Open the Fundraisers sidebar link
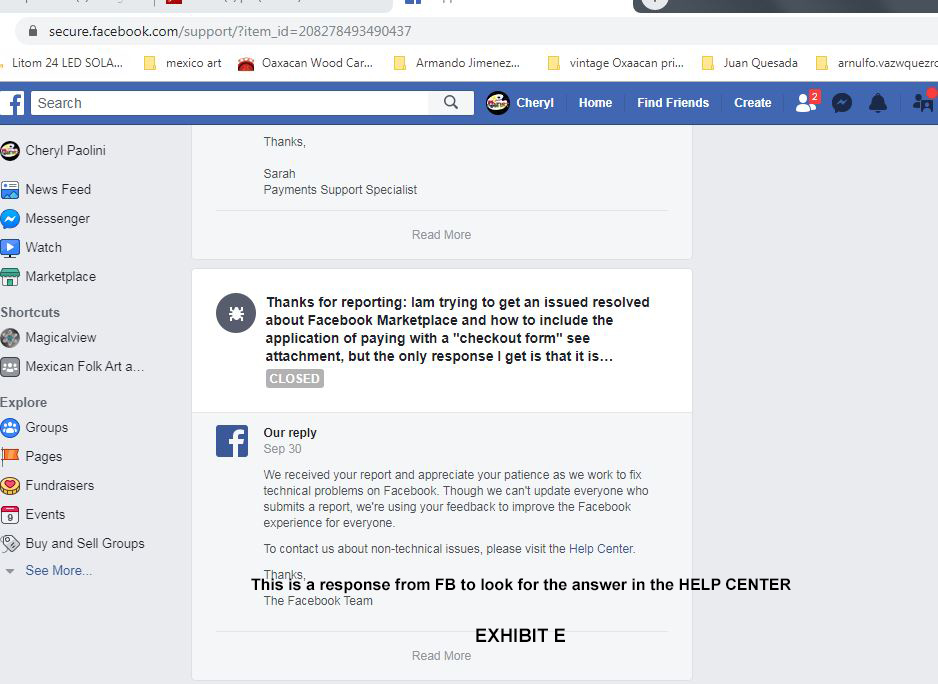The height and width of the screenshot is (684, 938). tap(60, 485)
